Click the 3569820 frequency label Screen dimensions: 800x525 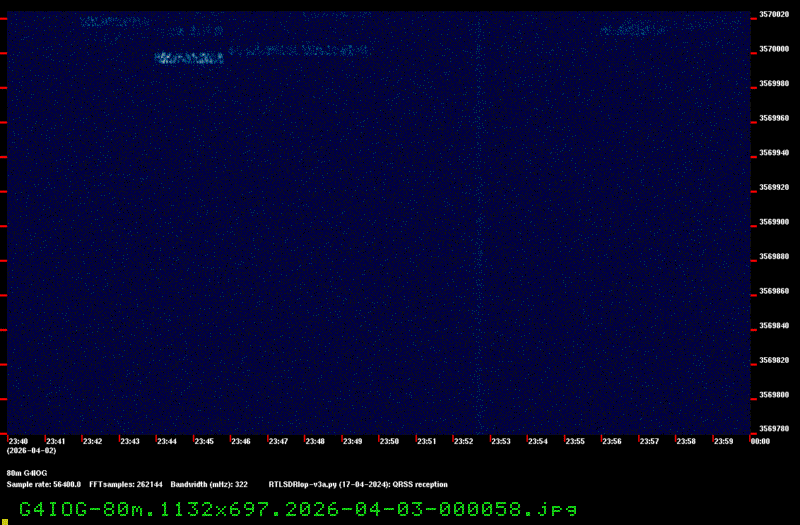pos(774,360)
